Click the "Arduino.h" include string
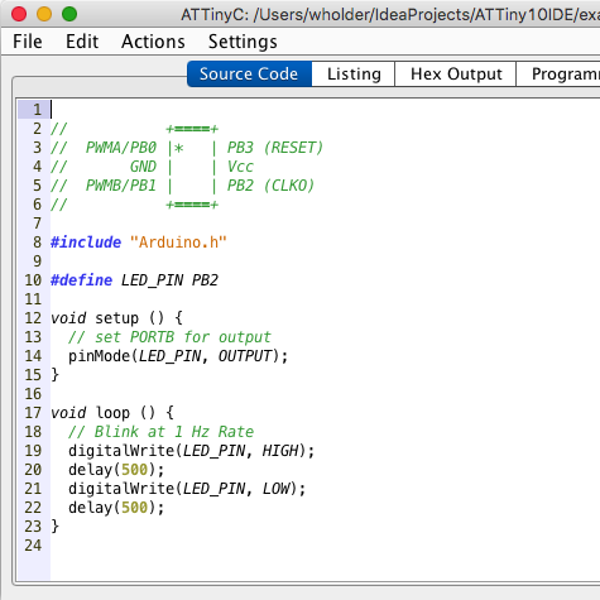Image resolution: width=600 pixels, height=600 pixels. tap(179, 242)
